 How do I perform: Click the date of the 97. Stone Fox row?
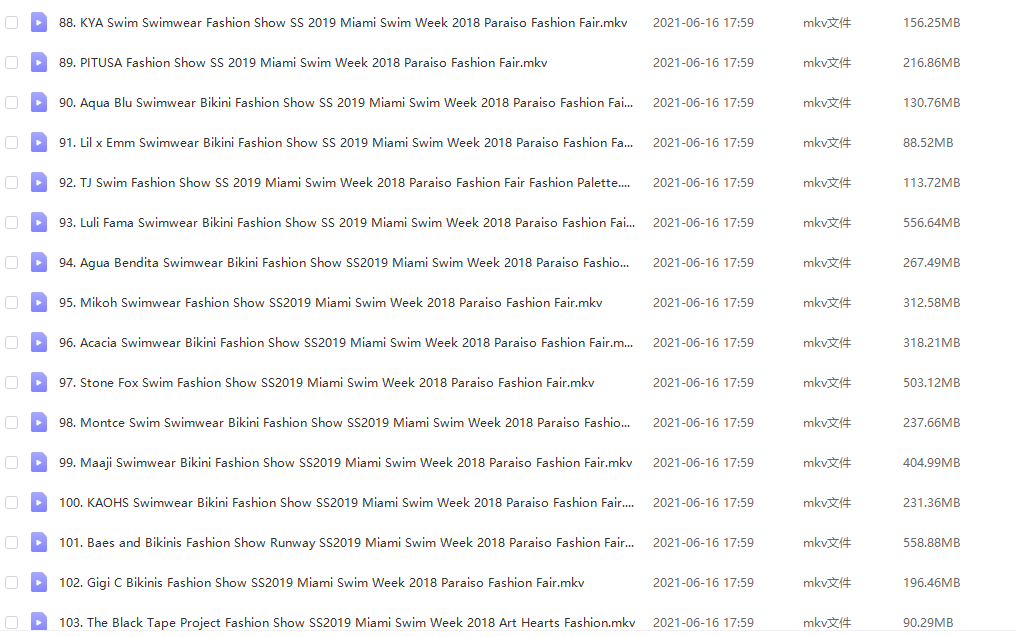coord(703,382)
